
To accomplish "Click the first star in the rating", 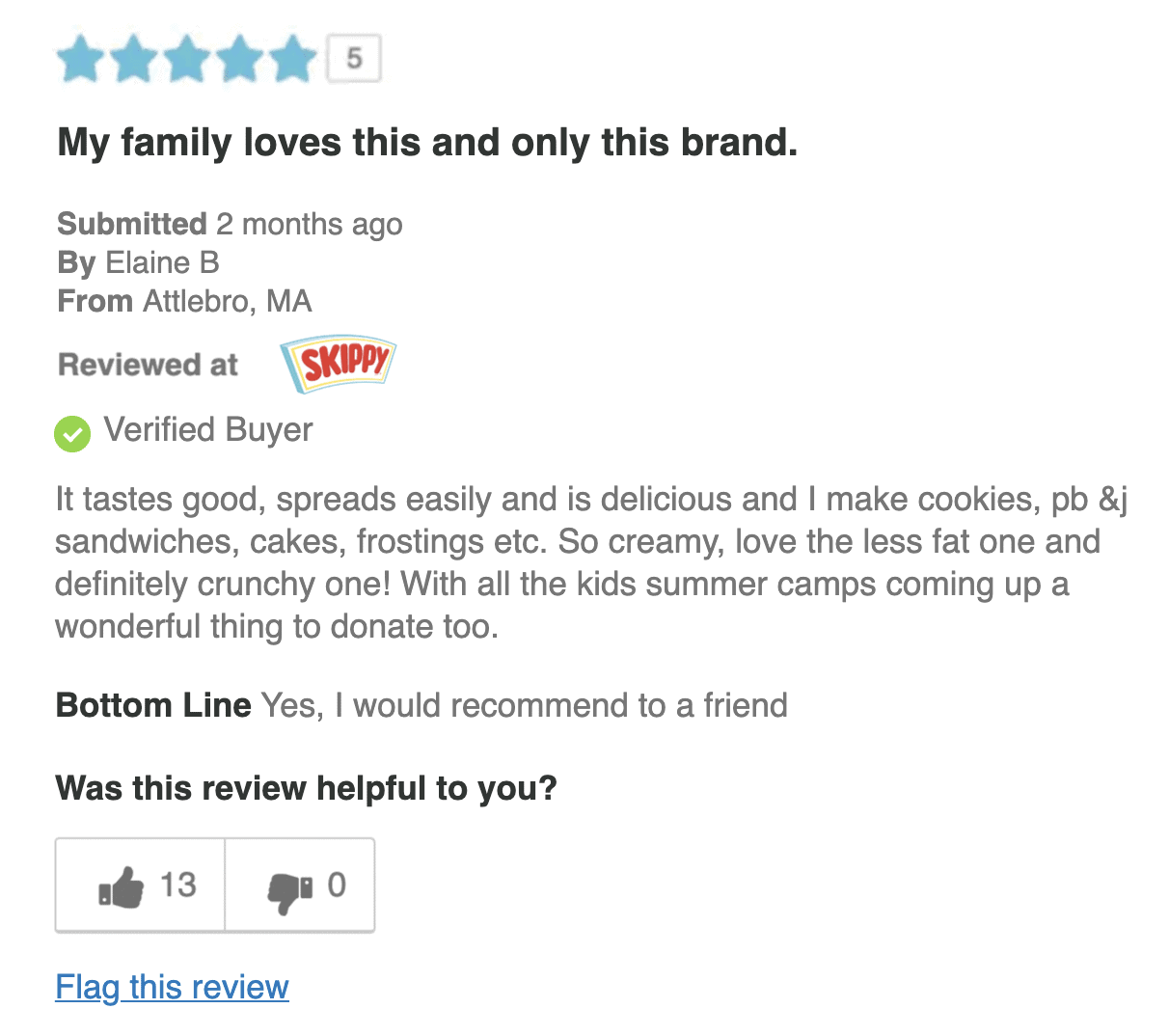I will pyautogui.click(x=79, y=58).
